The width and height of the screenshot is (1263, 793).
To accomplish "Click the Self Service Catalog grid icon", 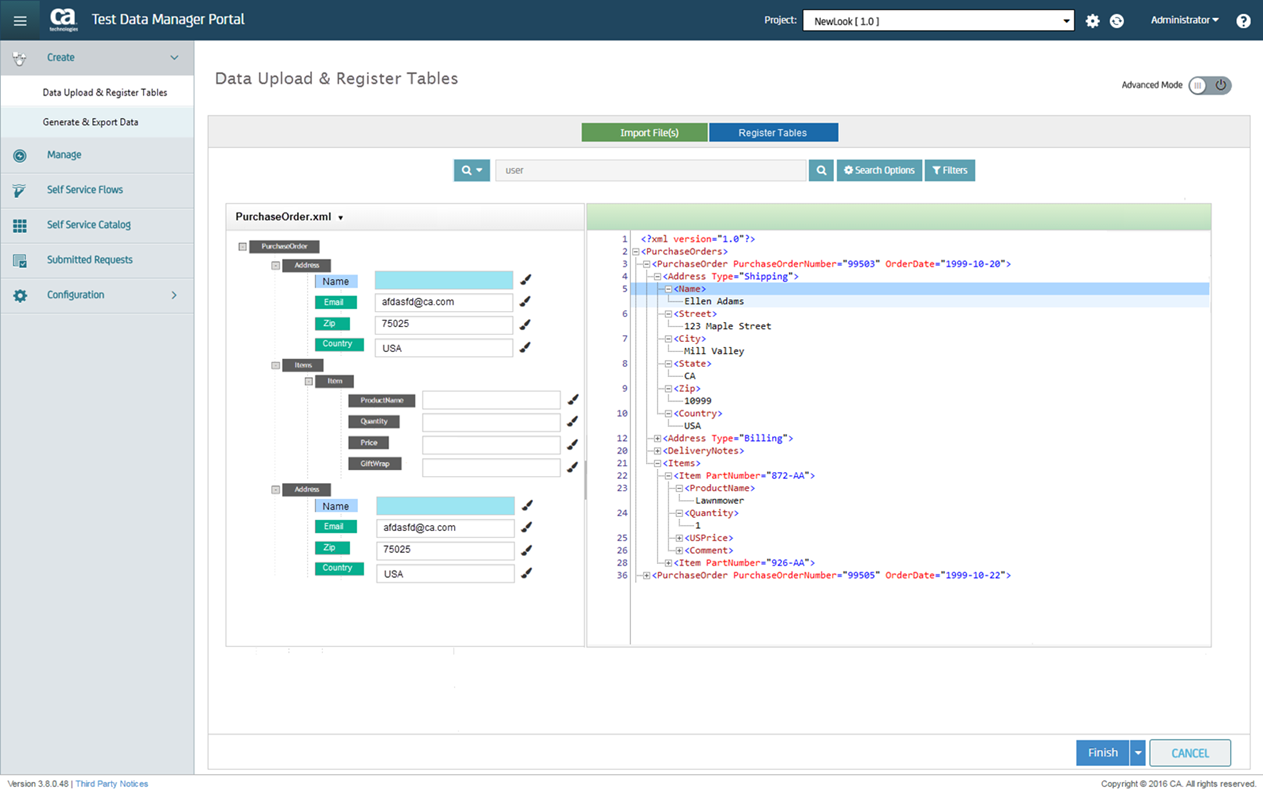I will click(x=20, y=226).
